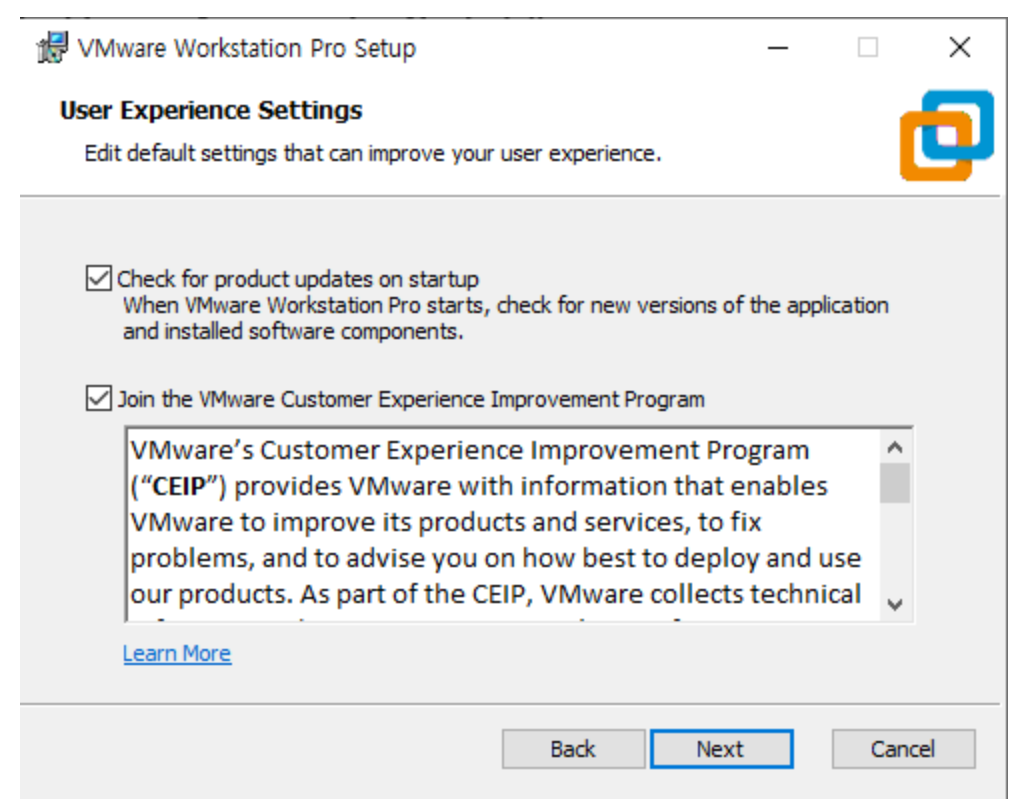Click the greyed-out maximize window button

point(868,47)
